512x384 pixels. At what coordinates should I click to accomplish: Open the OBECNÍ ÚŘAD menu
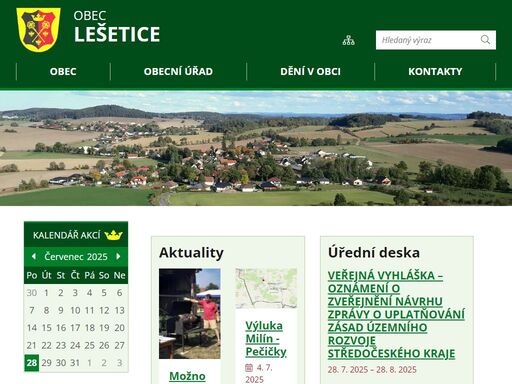178,71
